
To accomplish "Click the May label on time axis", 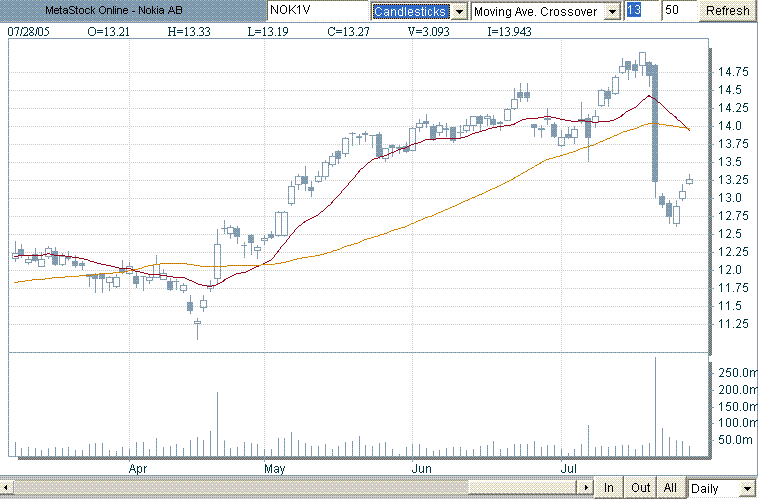I will (x=274, y=469).
